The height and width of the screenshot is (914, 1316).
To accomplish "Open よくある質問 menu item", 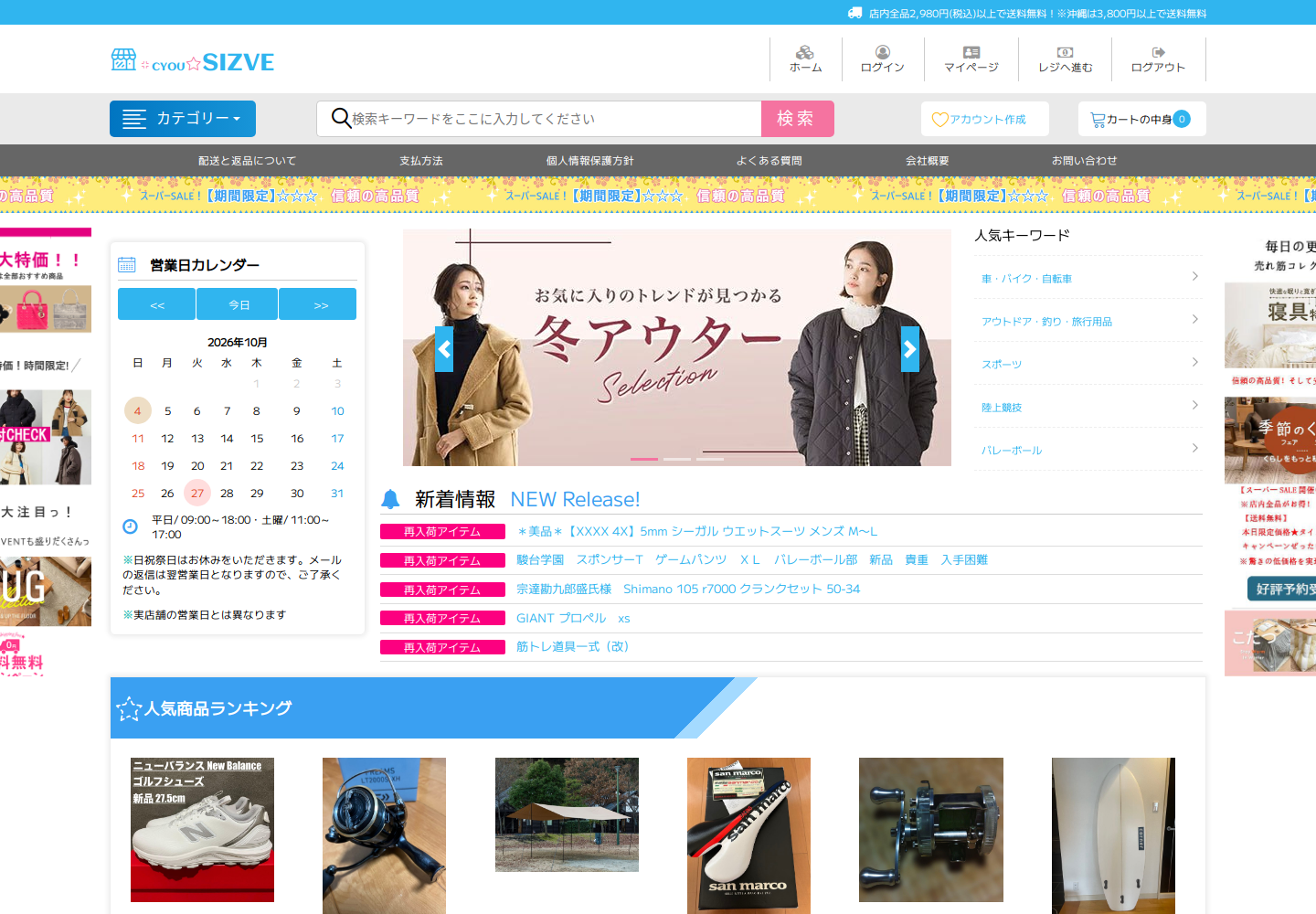I will pyautogui.click(x=769, y=161).
